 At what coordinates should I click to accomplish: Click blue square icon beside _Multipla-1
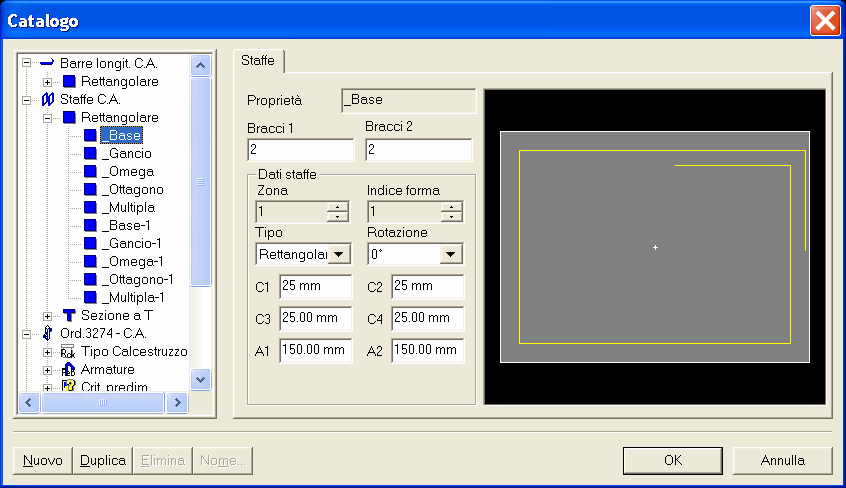point(90,297)
